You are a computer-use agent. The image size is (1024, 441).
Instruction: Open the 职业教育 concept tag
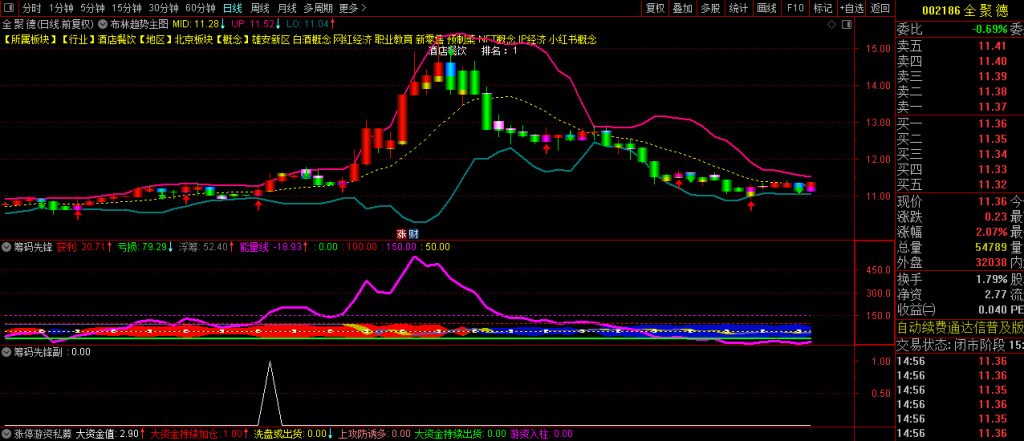(393, 39)
